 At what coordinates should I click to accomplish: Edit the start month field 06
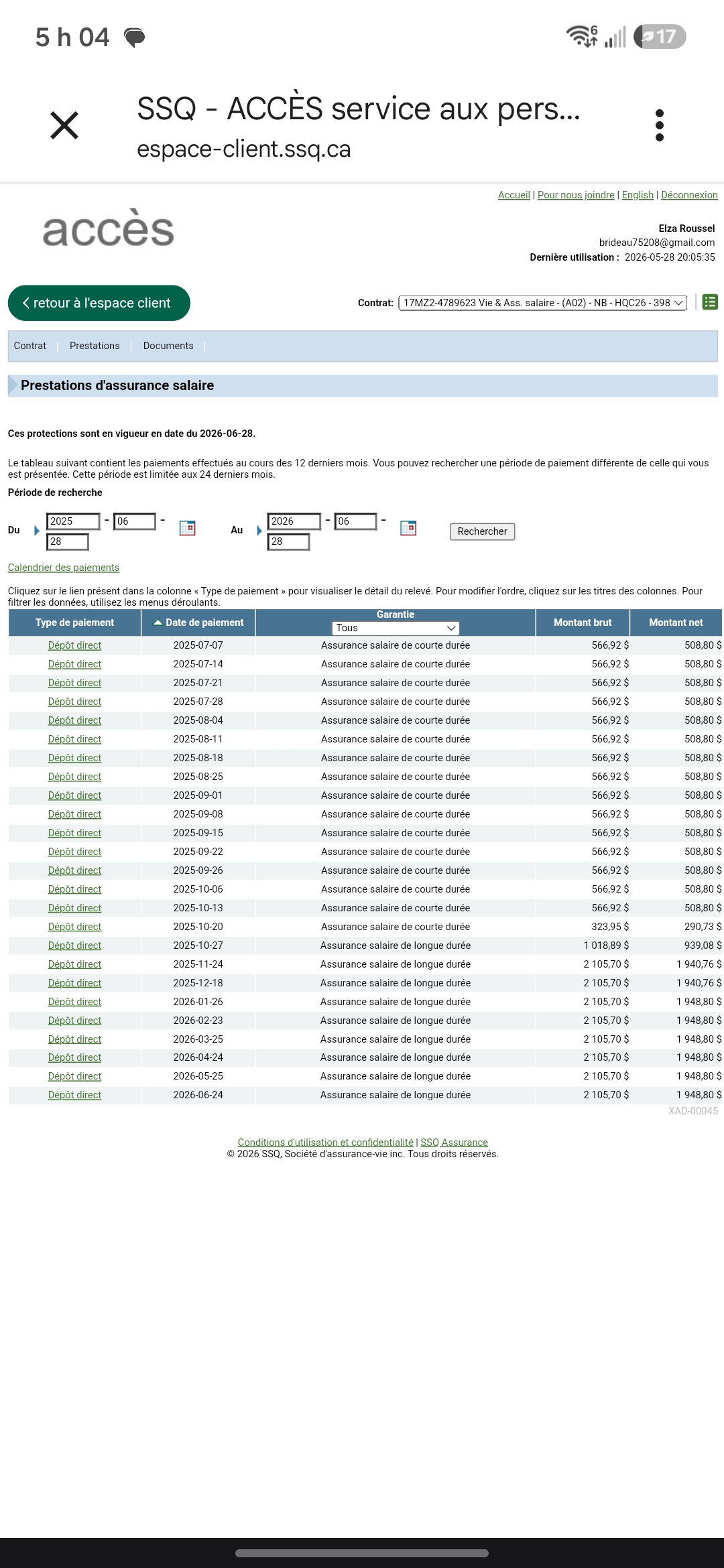pos(135,521)
